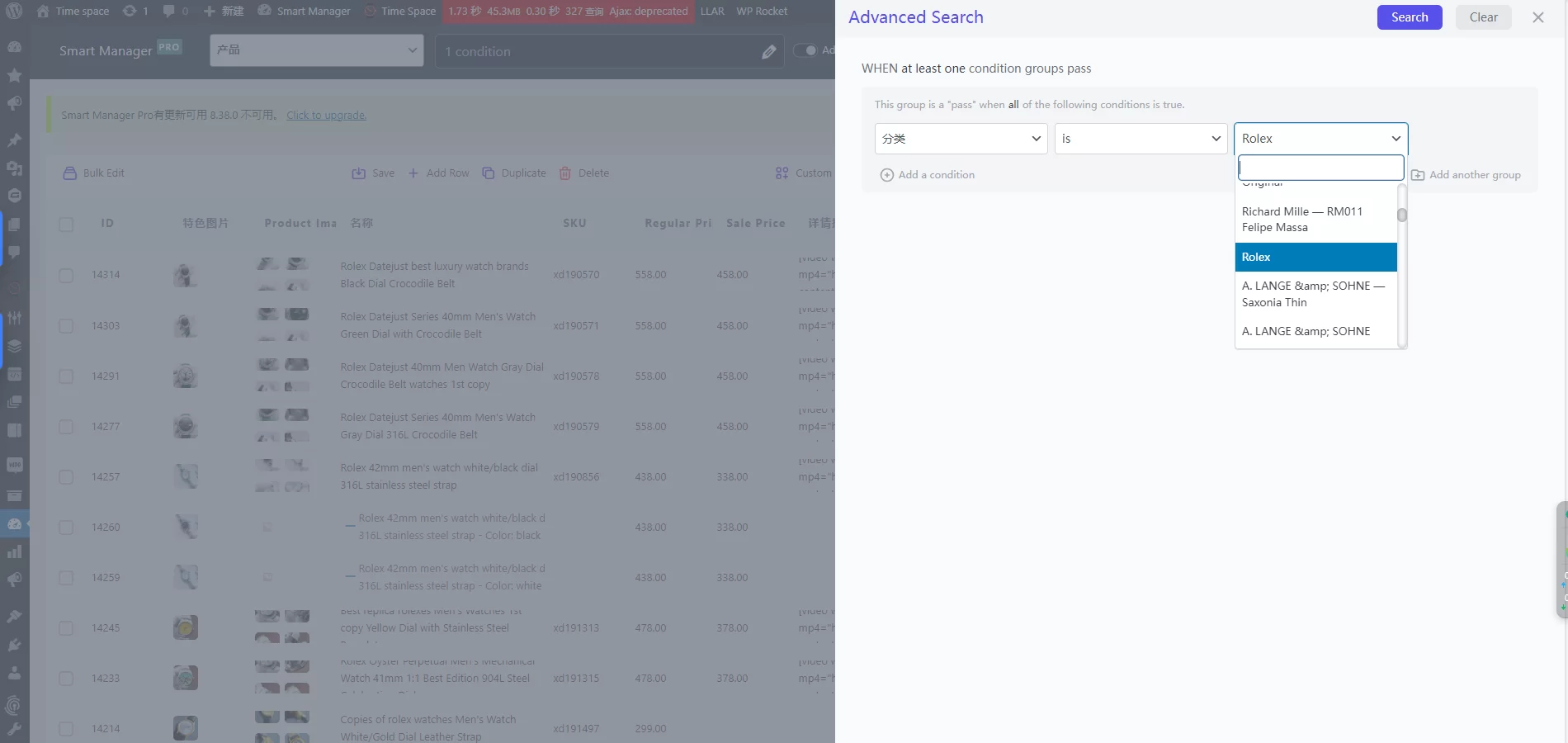Focus the dropdown search input field
The image size is (1568, 743).
(1320, 168)
